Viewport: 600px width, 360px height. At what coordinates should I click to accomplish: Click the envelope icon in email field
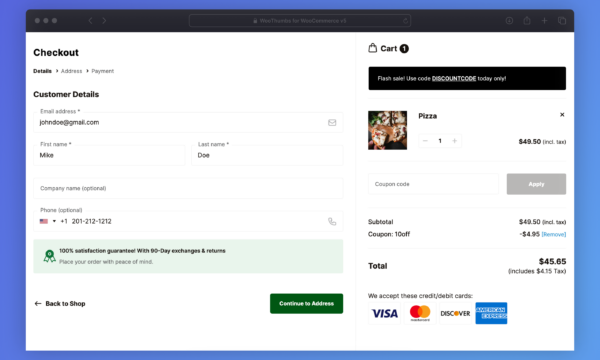(x=332, y=122)
